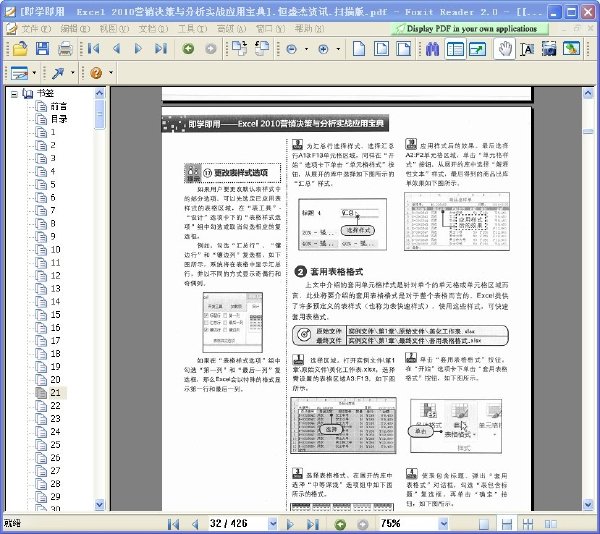
Task: Open dropdown beside the typewriter tool
Action: 34,73
